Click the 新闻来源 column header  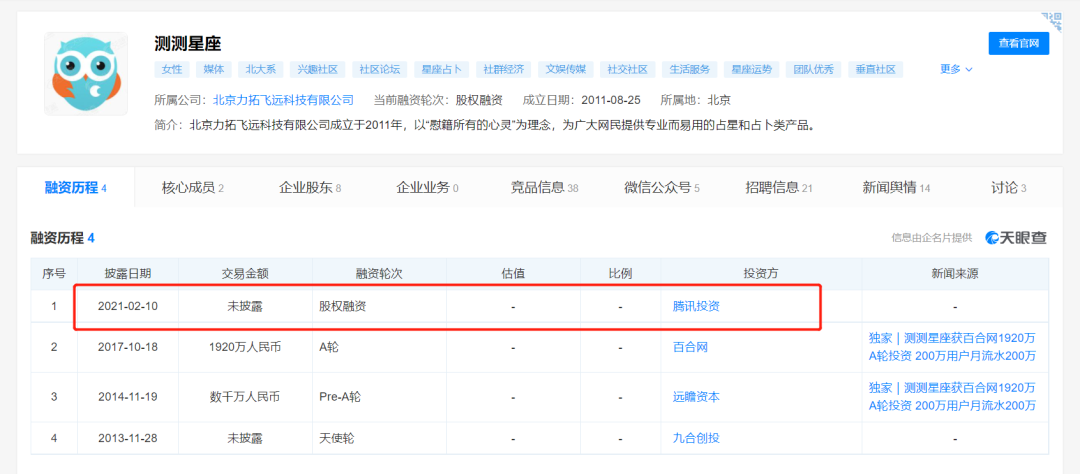tap(955, 274)
